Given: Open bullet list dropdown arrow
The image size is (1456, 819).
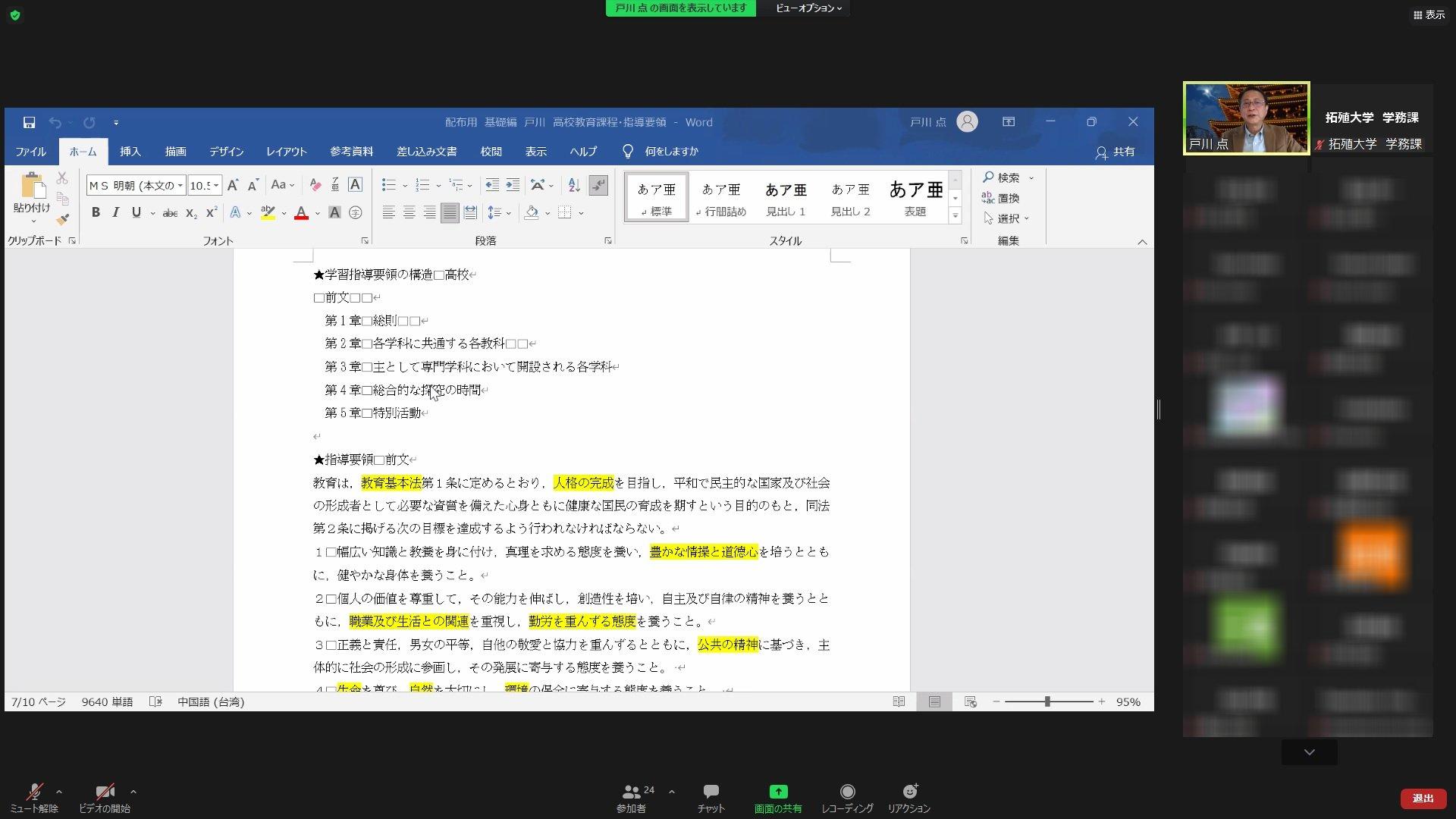Looking at the screenshot, I should (405, 186).
